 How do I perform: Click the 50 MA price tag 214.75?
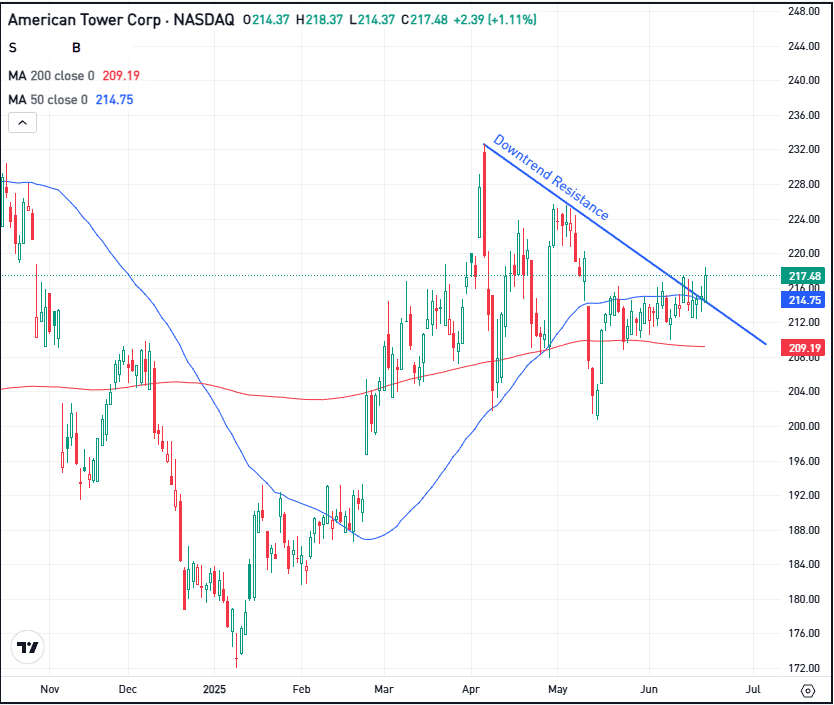pos(803,300)
